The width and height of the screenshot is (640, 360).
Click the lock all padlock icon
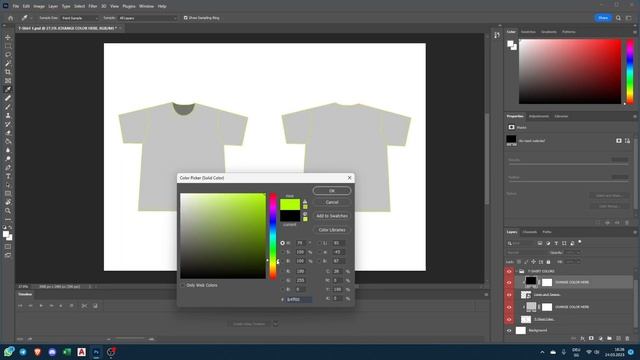click(x=548, y=262)
